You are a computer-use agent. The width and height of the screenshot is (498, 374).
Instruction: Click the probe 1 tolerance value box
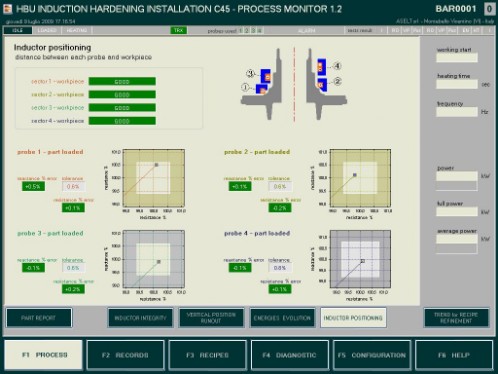[73, 186]
